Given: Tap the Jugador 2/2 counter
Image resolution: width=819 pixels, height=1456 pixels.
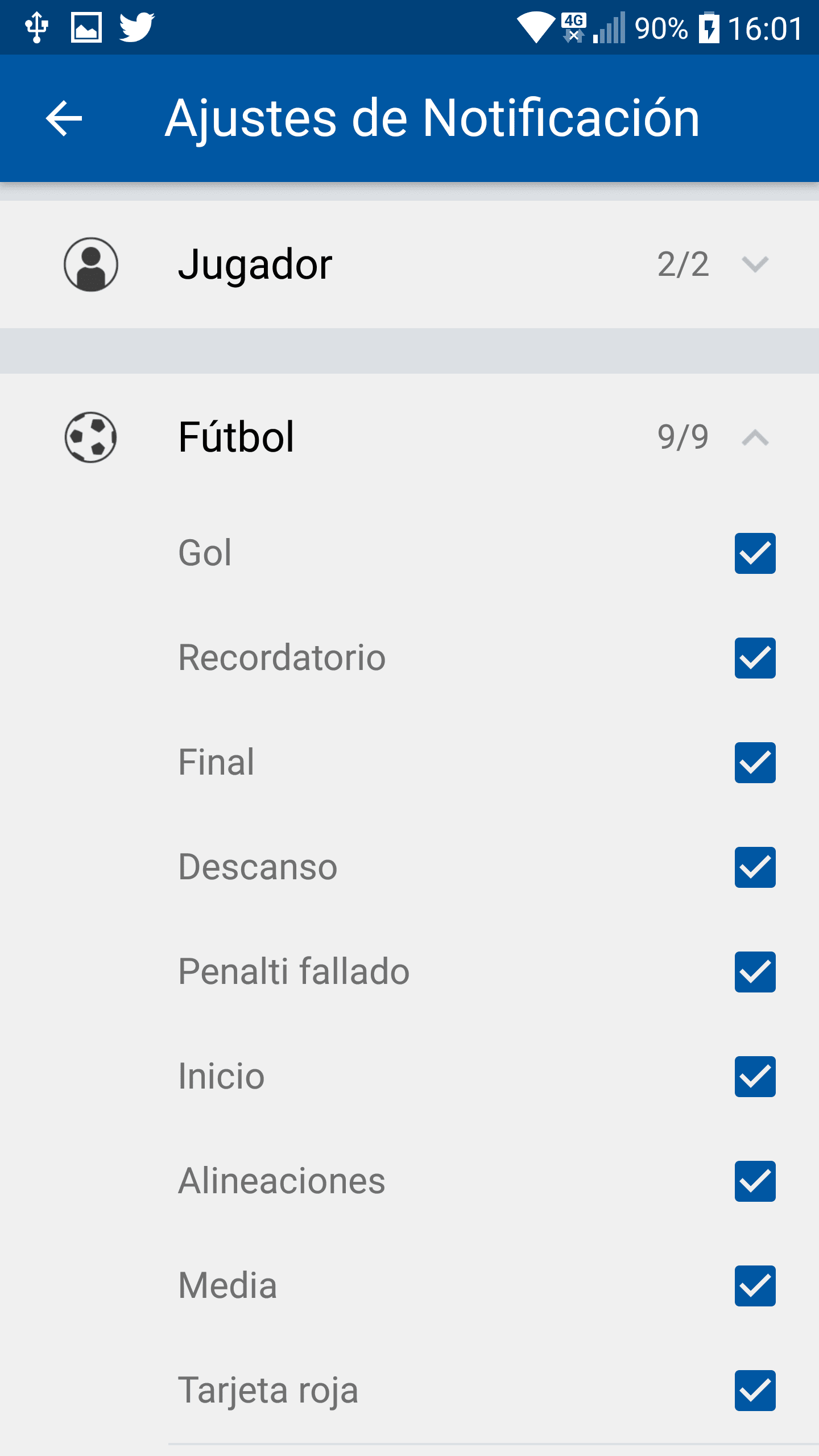Looking at the screenshot, I should (683, 264).
